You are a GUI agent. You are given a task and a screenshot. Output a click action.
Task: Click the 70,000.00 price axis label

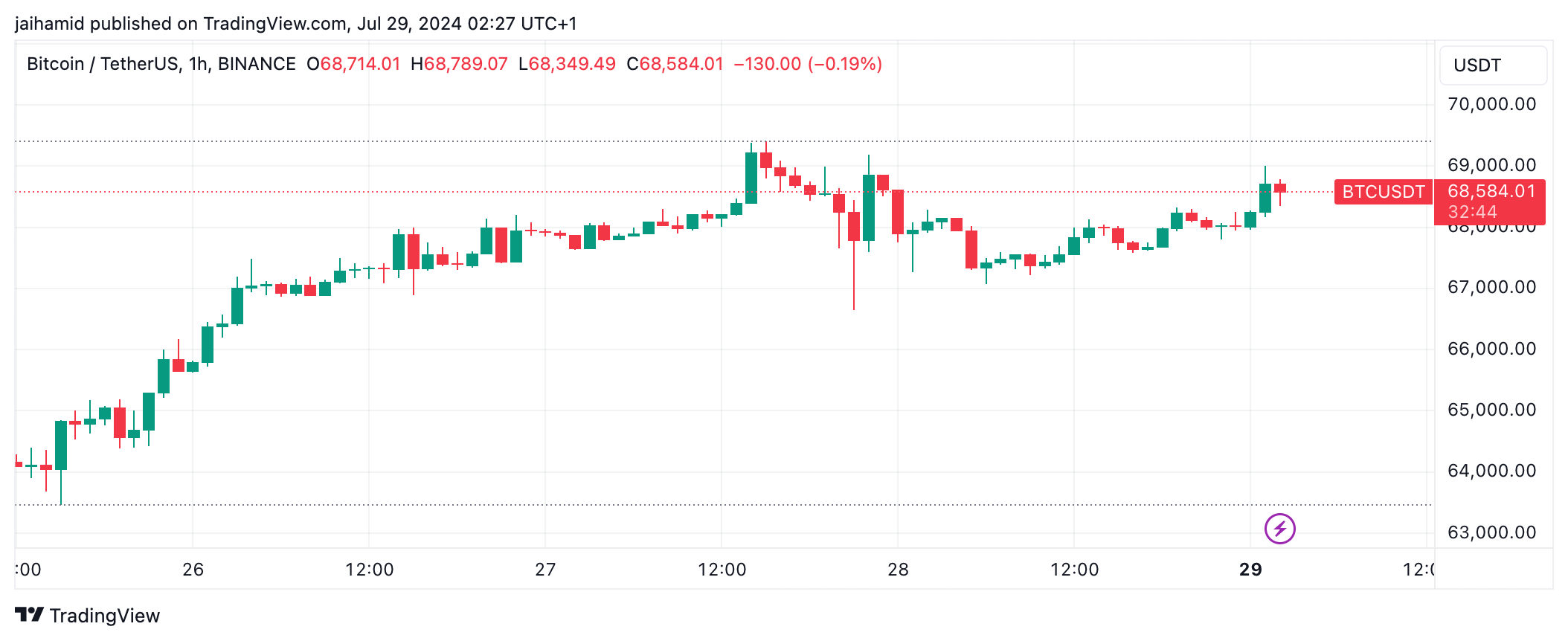point(1491,104)
